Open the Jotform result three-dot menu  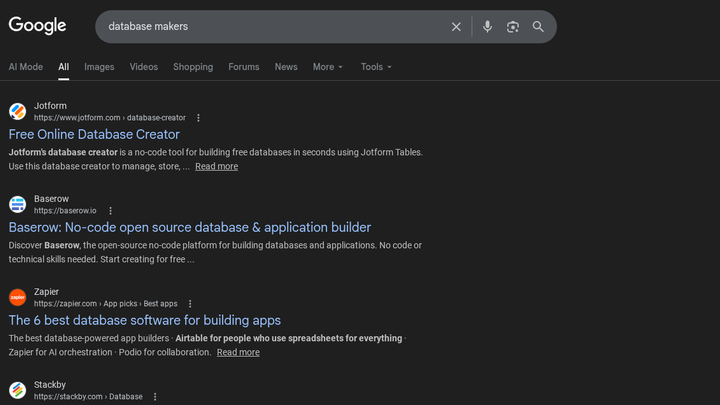click(198, 118)
